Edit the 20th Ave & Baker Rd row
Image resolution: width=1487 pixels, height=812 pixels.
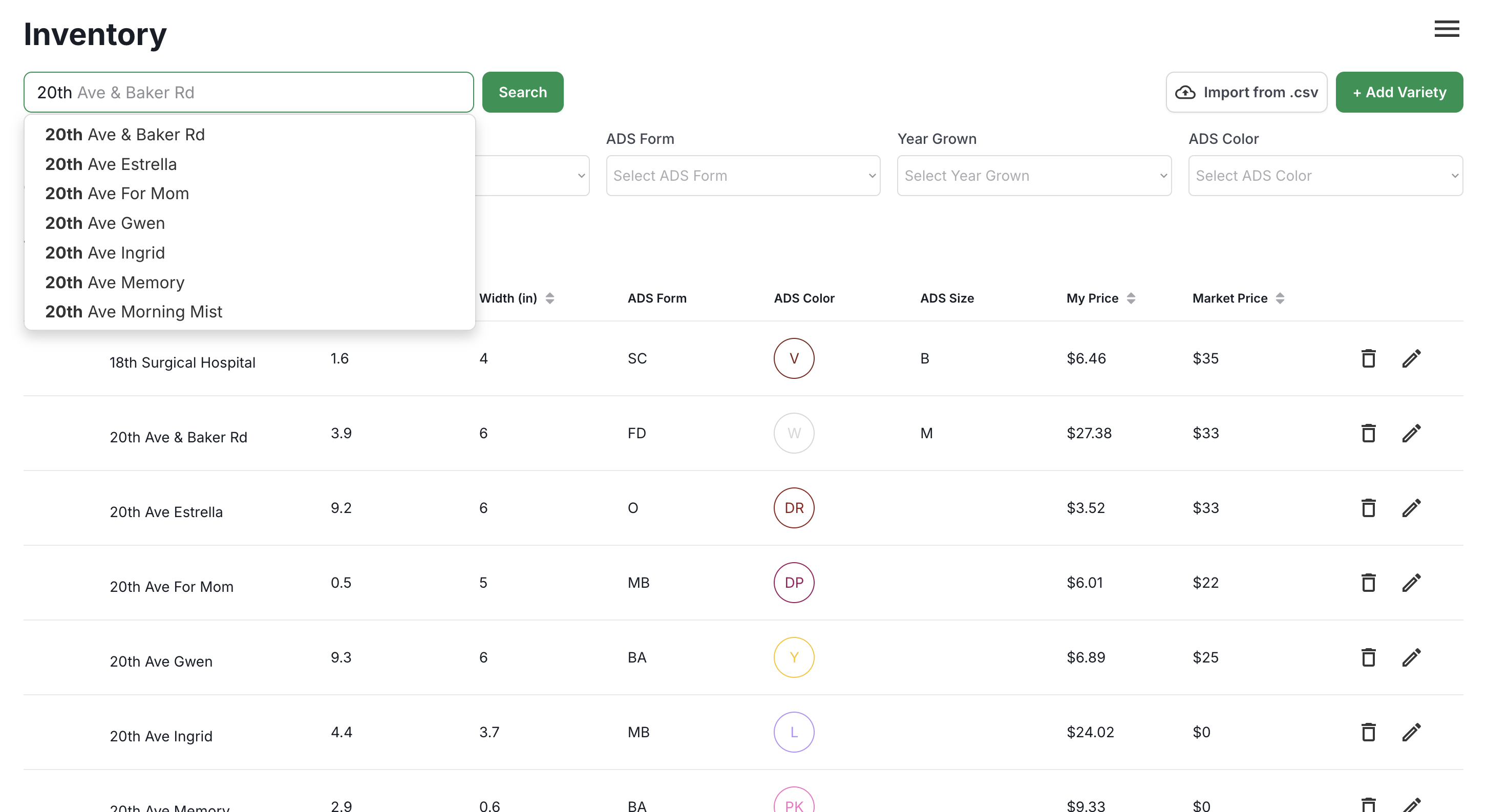coord(1411,434)
